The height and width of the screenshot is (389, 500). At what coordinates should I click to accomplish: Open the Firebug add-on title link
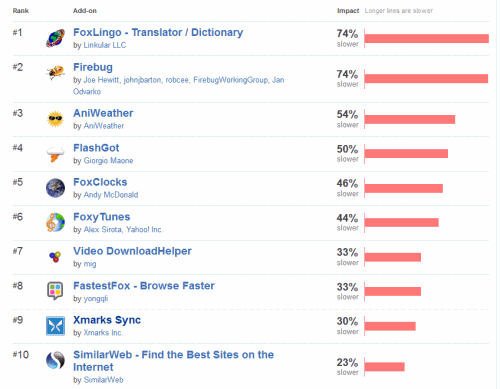point(93,67)
